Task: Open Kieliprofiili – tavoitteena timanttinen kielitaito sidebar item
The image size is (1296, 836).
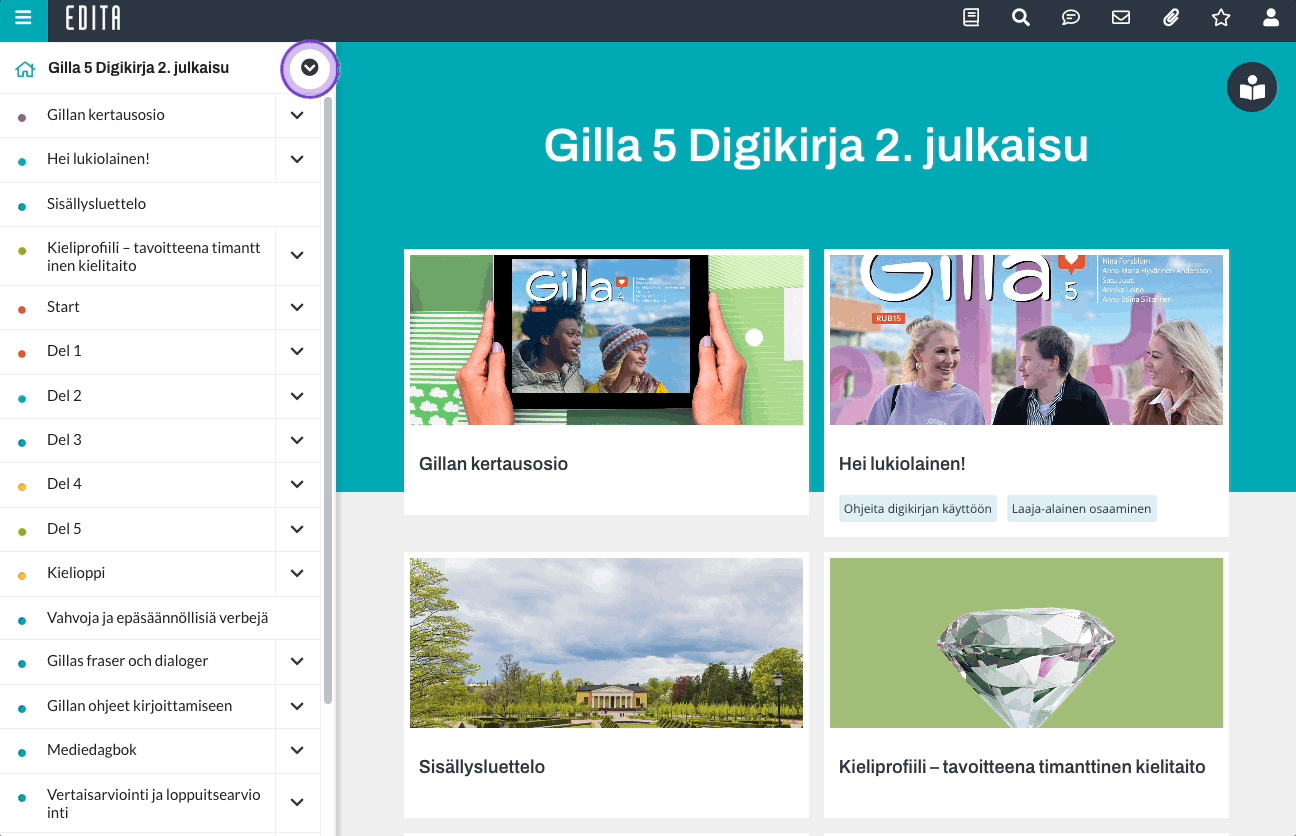Action: tap(154, 256)
